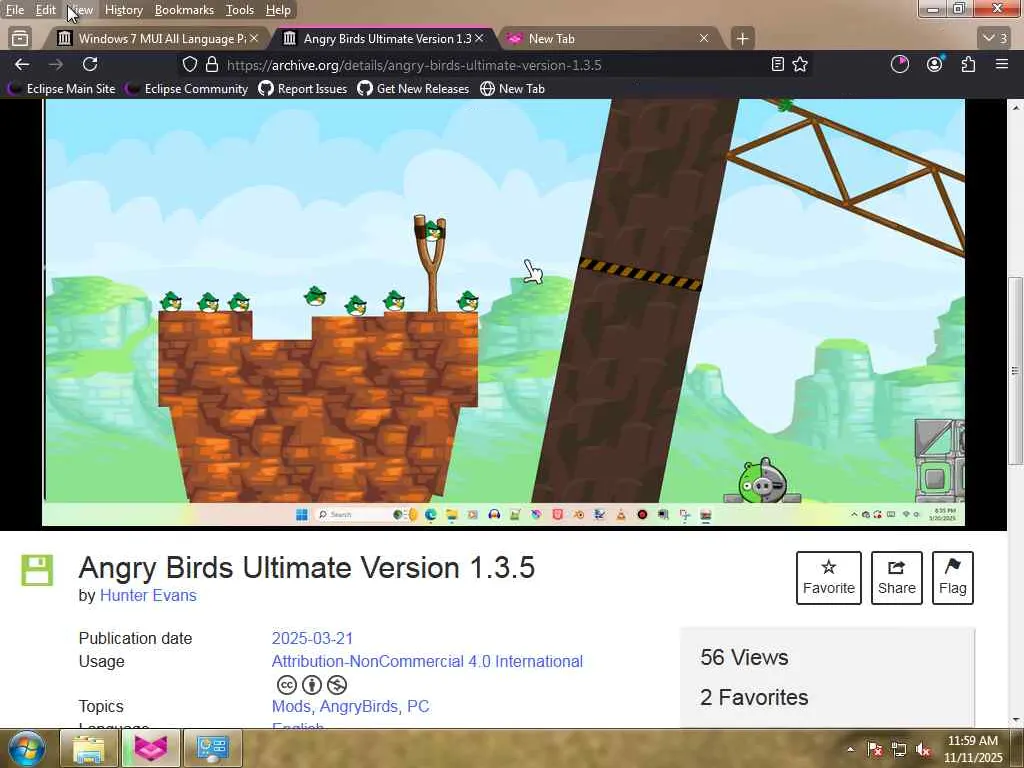Screen dimensions: 1024x768
Task: Open Hunter Evans author link
Action: [148, 596]
